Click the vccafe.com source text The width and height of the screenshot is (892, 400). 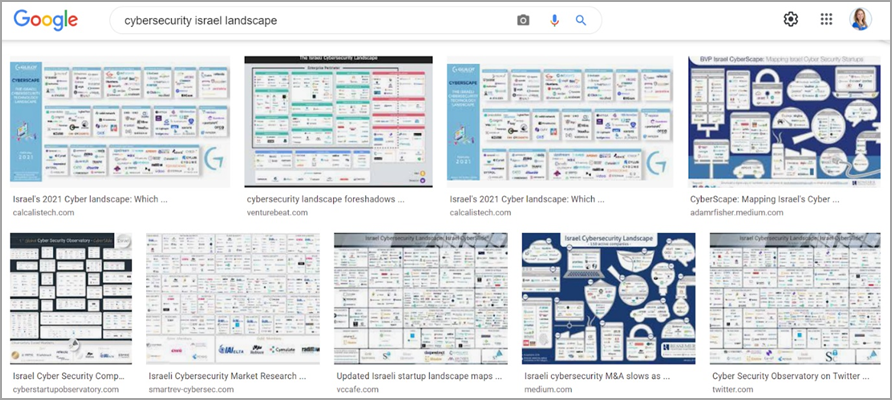coord(357,390)
